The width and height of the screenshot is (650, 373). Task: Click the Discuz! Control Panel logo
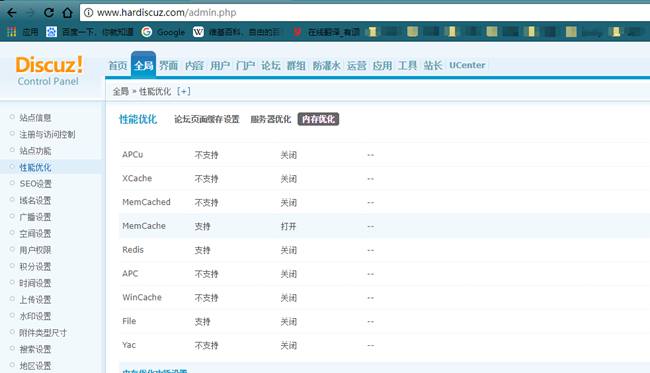[49, 71]
